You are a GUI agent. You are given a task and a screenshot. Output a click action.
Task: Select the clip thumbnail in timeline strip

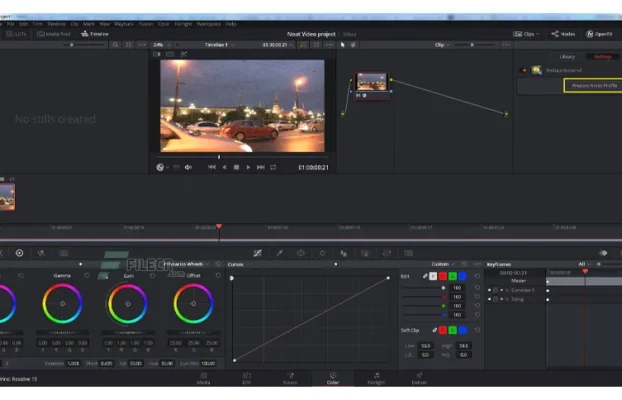(x=7, y=197)
